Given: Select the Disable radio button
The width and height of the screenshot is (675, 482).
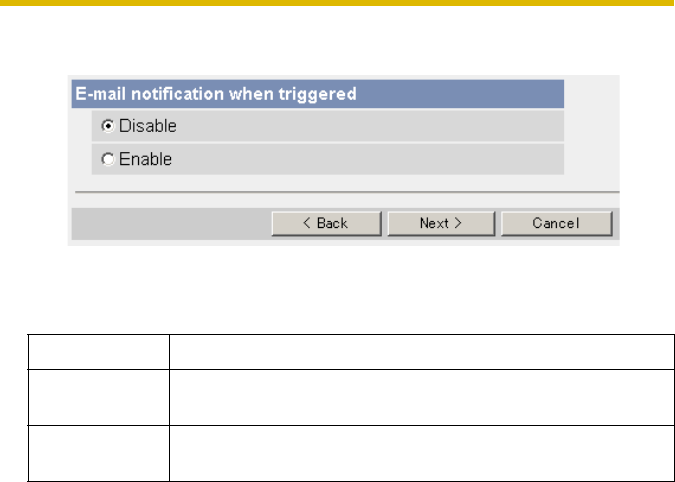Looking at the screenshot, I should pyautogui.click(x=108, y=127).
